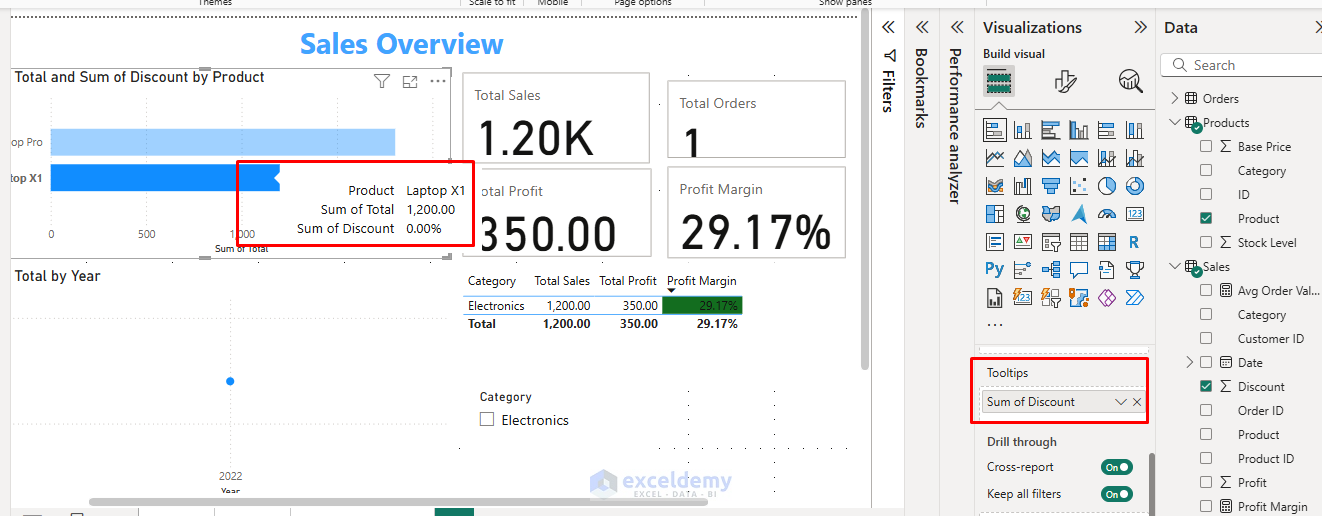Choose the Funnel visual icon
Viewport: 1322px width, 516px height.
pos(1051,186)
